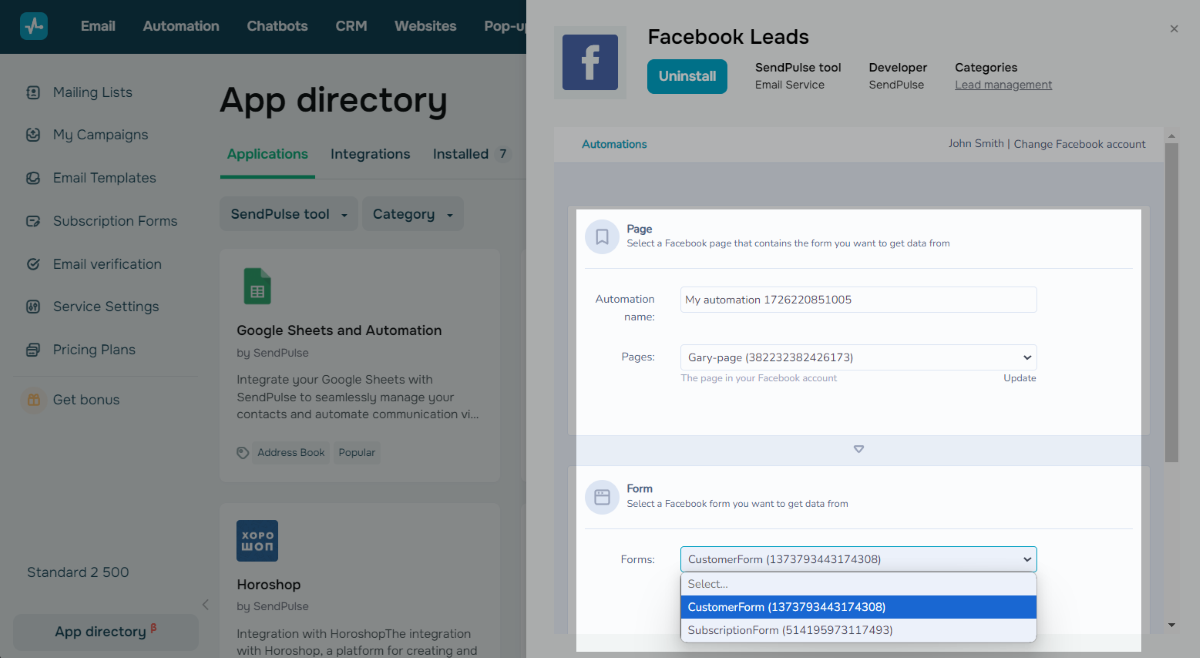Choose the Select... placeholder option
The height and width of the screenshot is (658, 1200).
(x=859, y=584)
